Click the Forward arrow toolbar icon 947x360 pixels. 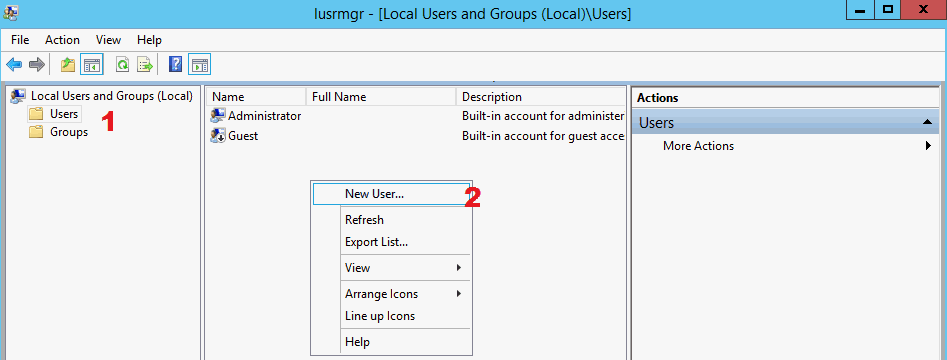click(37, 64)
